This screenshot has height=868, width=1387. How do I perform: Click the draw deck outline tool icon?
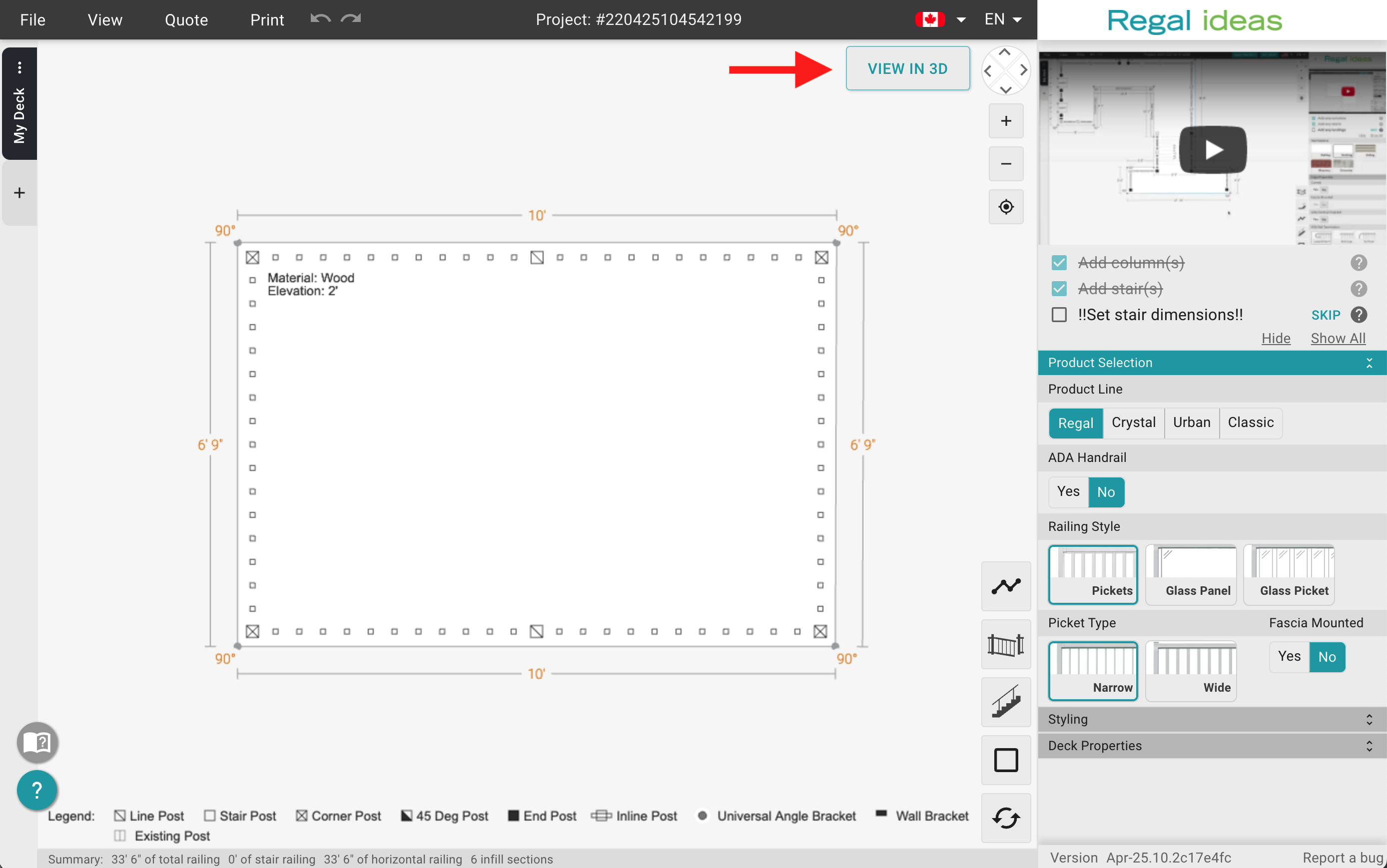click(1006, 586)
